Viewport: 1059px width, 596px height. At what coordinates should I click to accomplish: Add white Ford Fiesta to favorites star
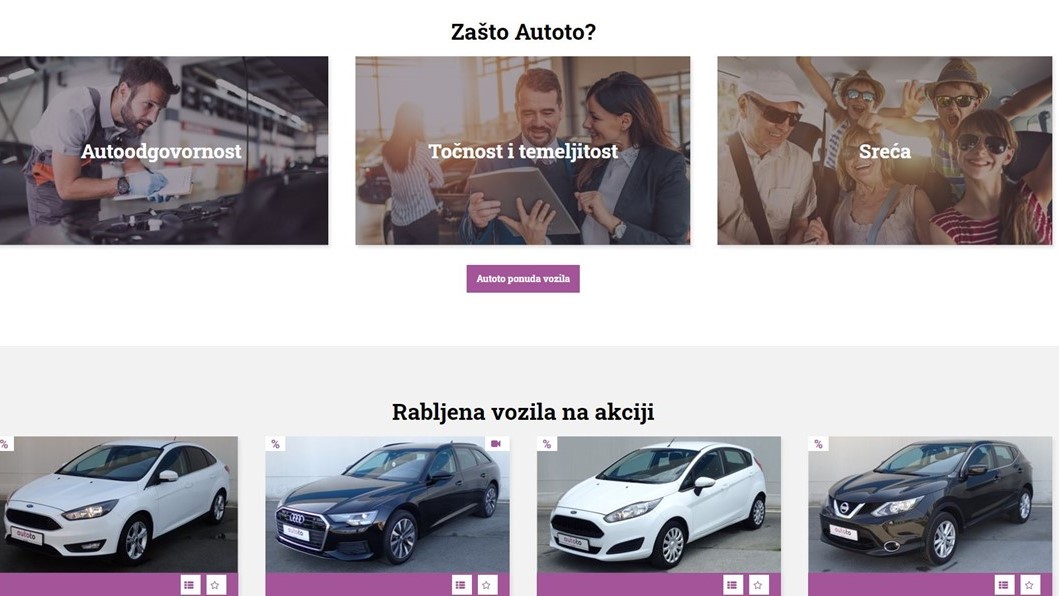point(758,585)
